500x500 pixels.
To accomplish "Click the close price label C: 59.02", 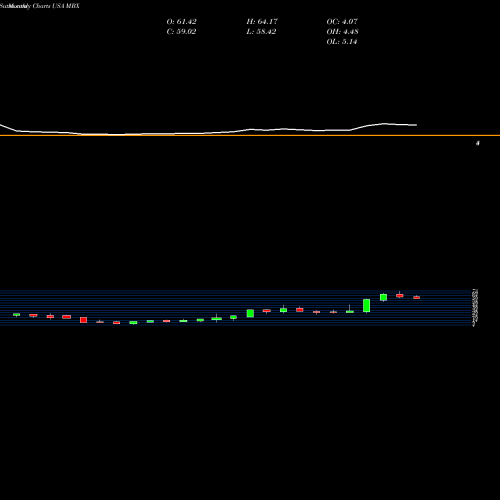I will tap(181, 32).
